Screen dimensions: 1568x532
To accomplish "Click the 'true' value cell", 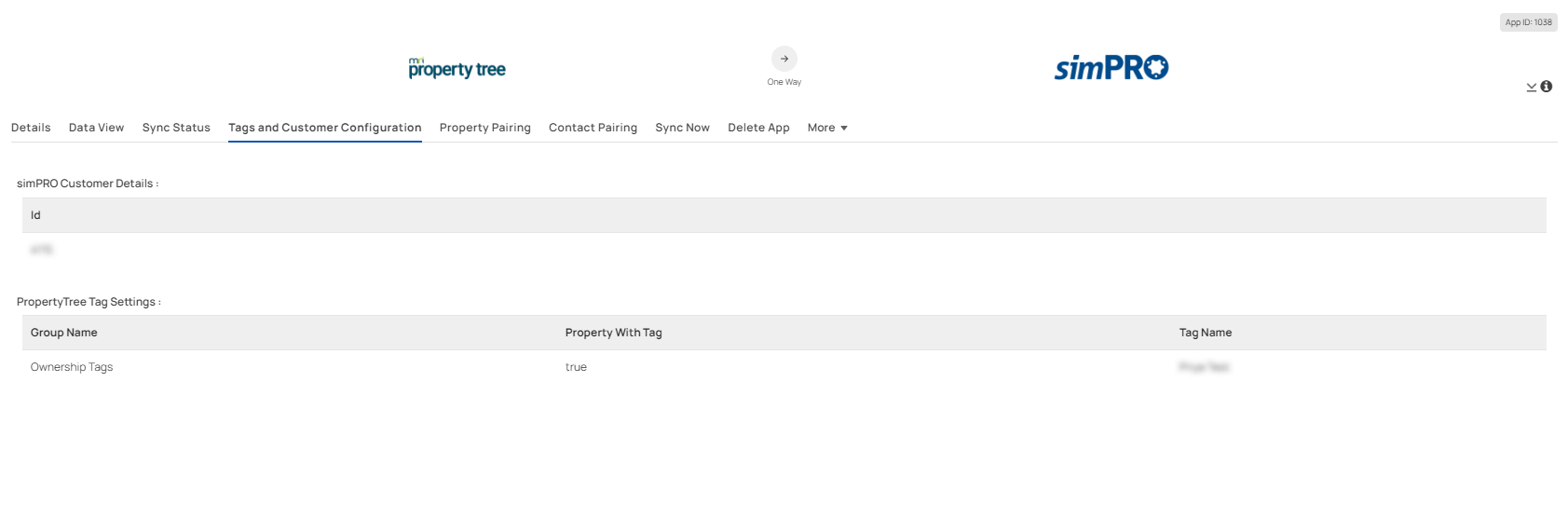I will pos(576,367).
